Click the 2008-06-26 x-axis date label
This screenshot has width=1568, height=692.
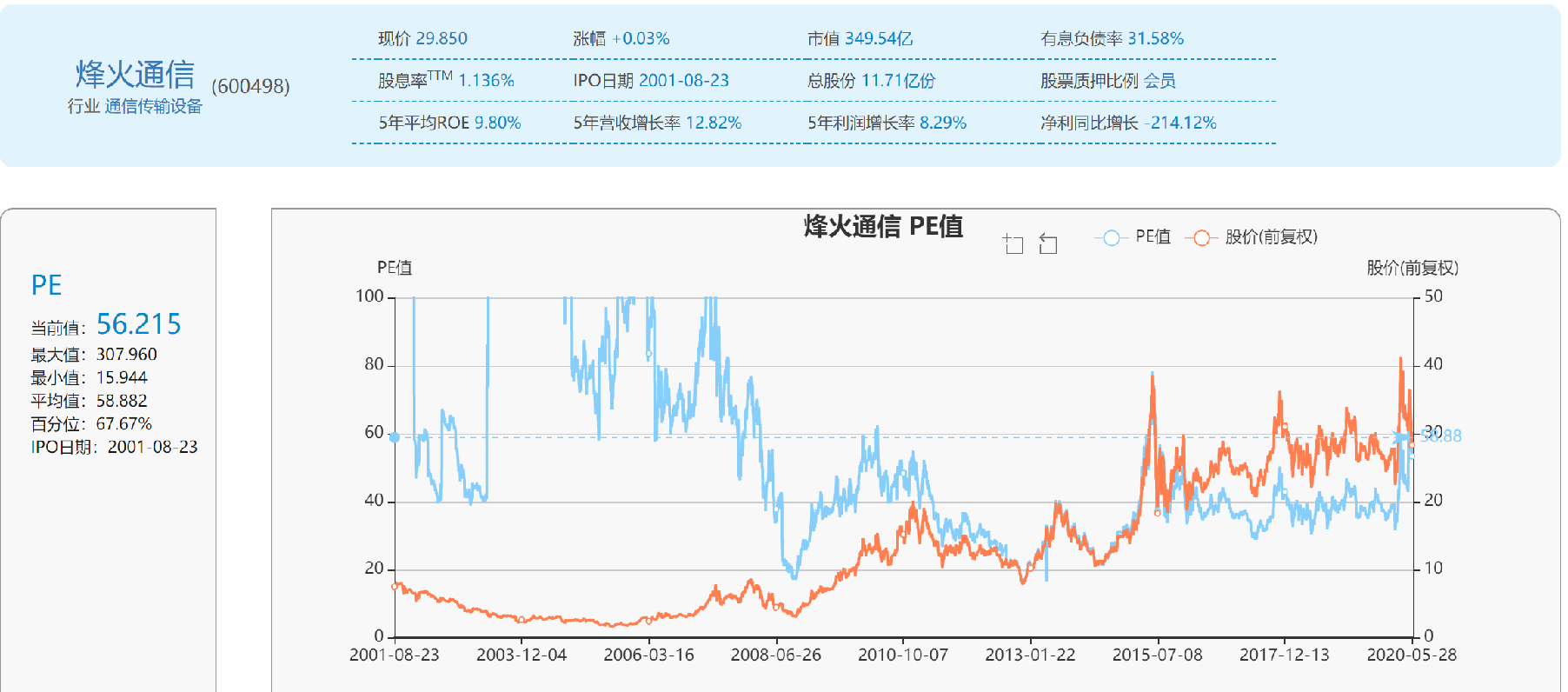(x=776, y=655)
